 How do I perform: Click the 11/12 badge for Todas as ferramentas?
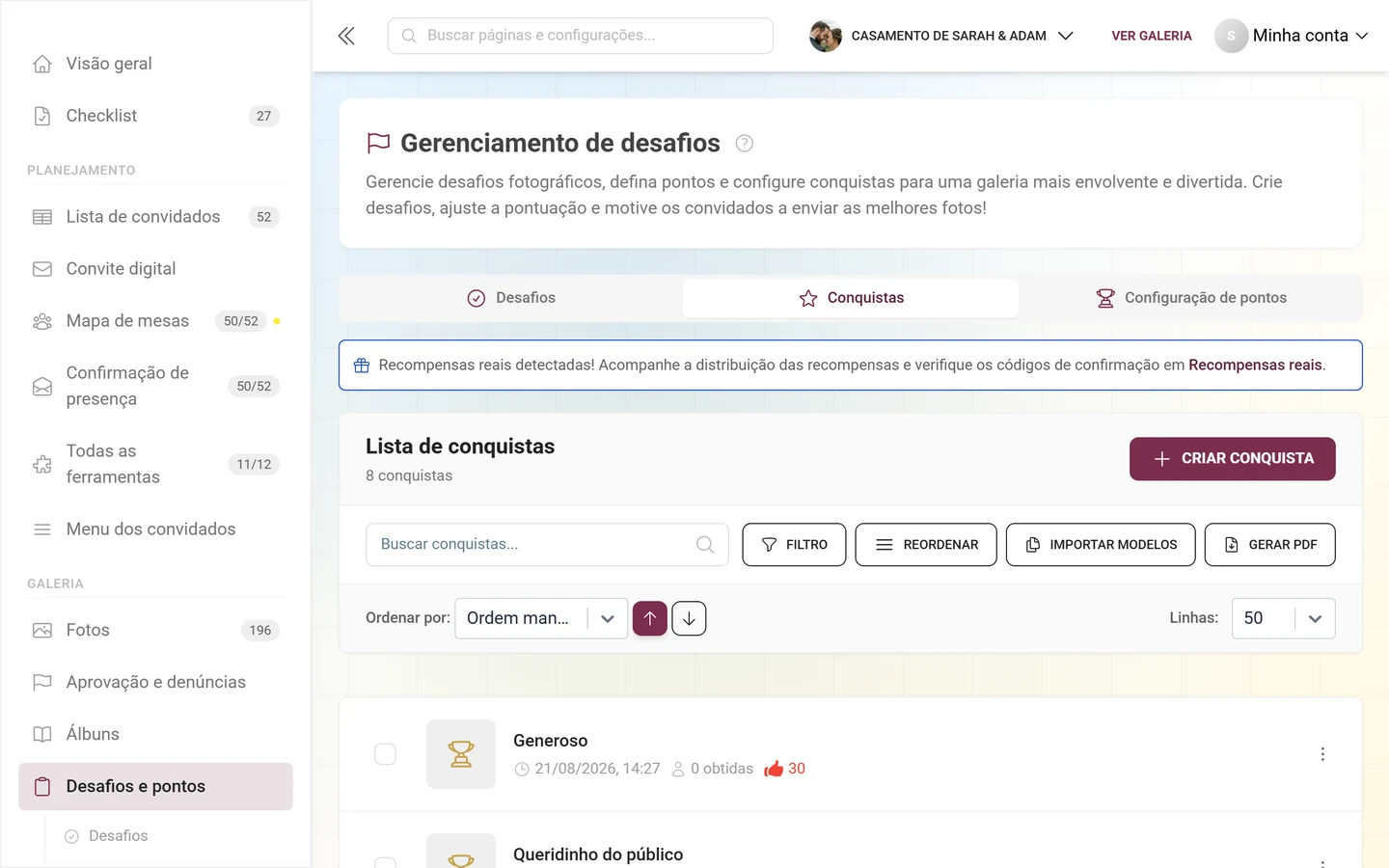[254, 465]
